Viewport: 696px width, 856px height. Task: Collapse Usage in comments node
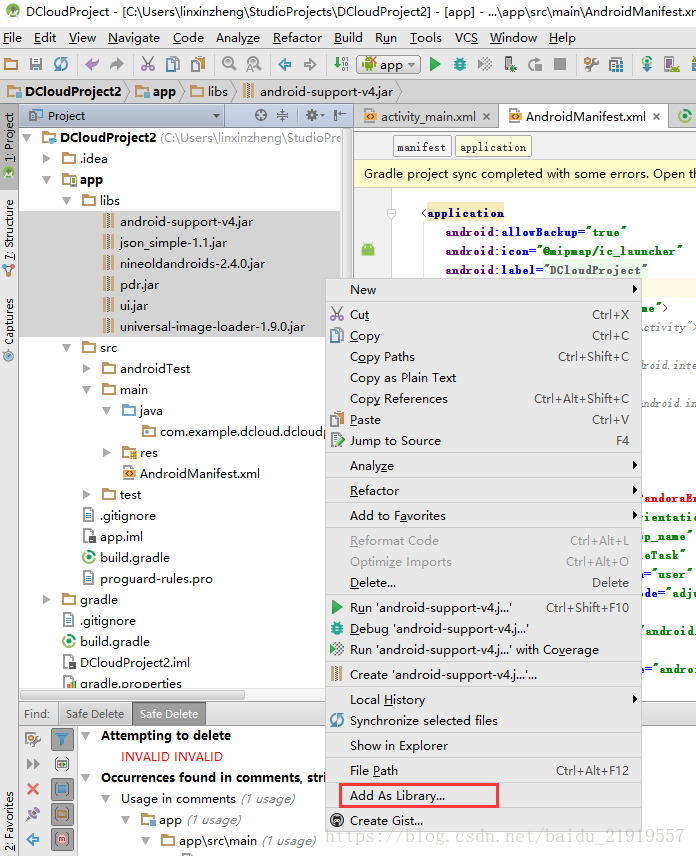pyautogui.click(x=106, y=799)
